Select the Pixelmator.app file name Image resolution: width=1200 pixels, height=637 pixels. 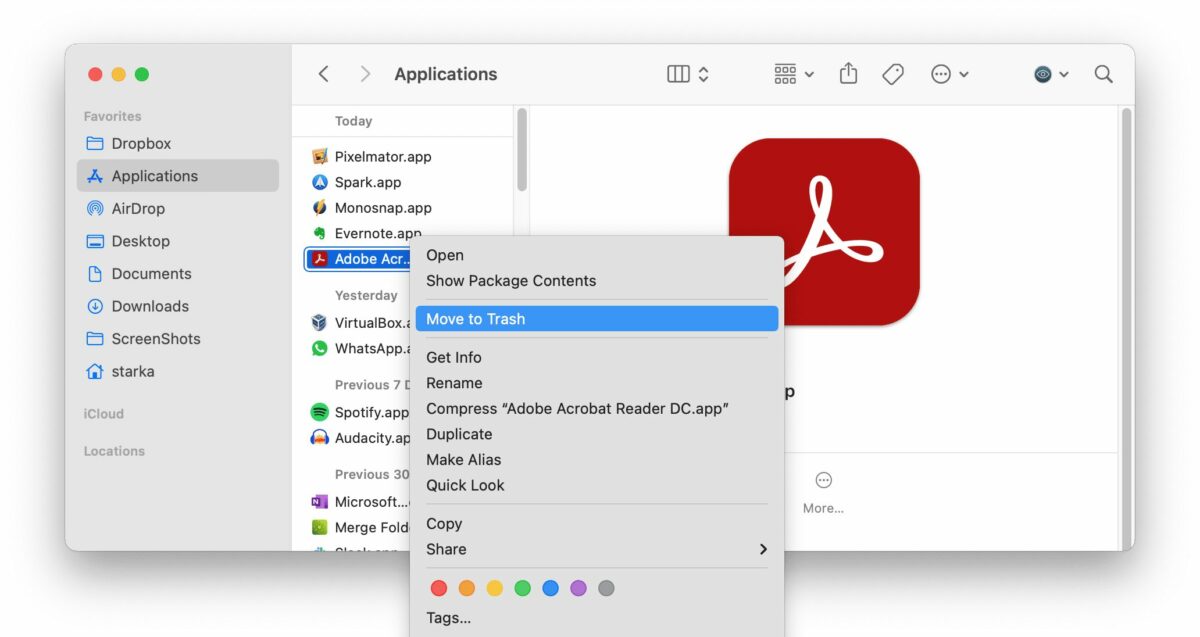[383, 156]
